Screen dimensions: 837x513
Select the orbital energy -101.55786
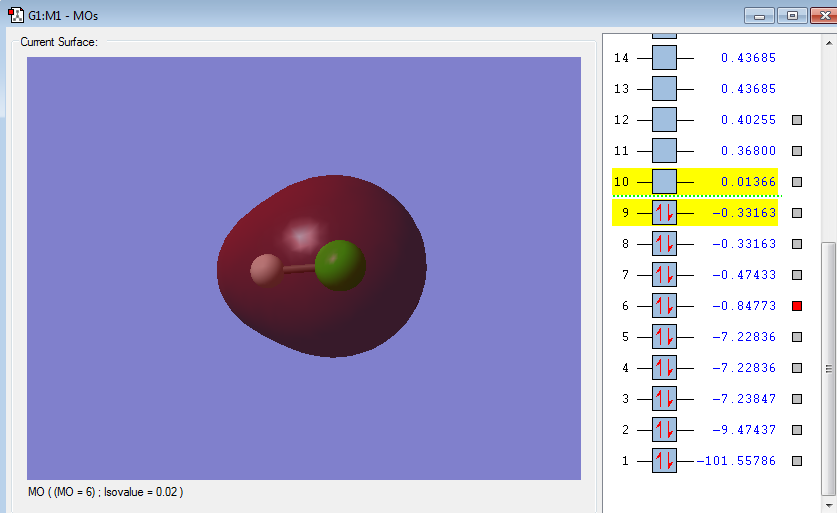[737, 461]
